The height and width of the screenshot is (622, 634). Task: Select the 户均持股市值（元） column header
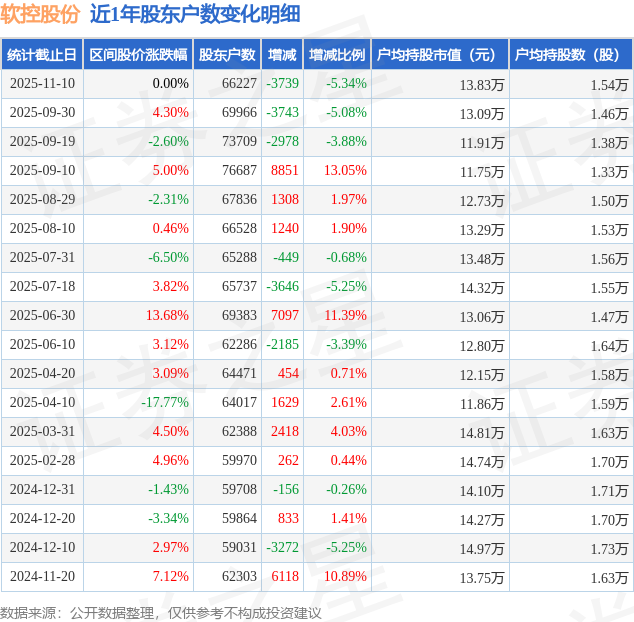[x=440, y=55]
